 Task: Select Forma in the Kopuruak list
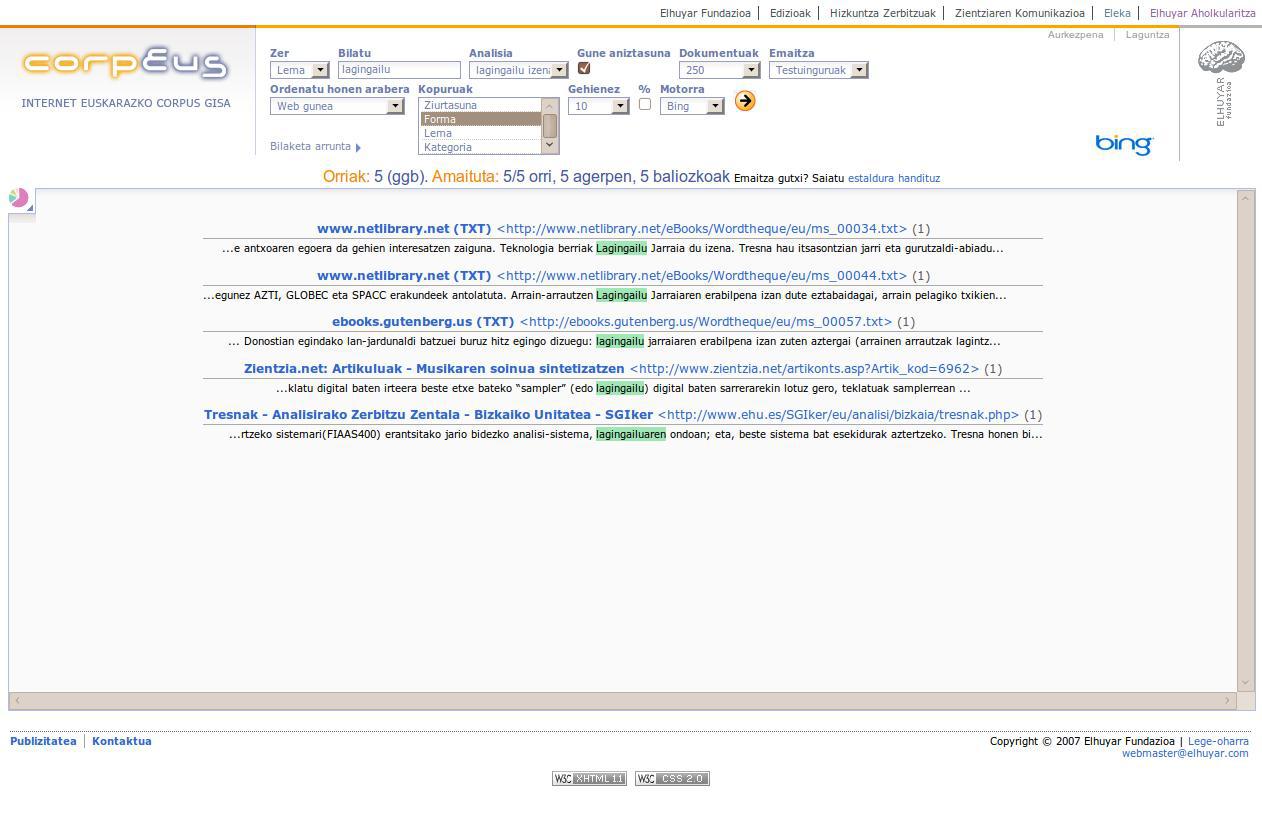480,119
